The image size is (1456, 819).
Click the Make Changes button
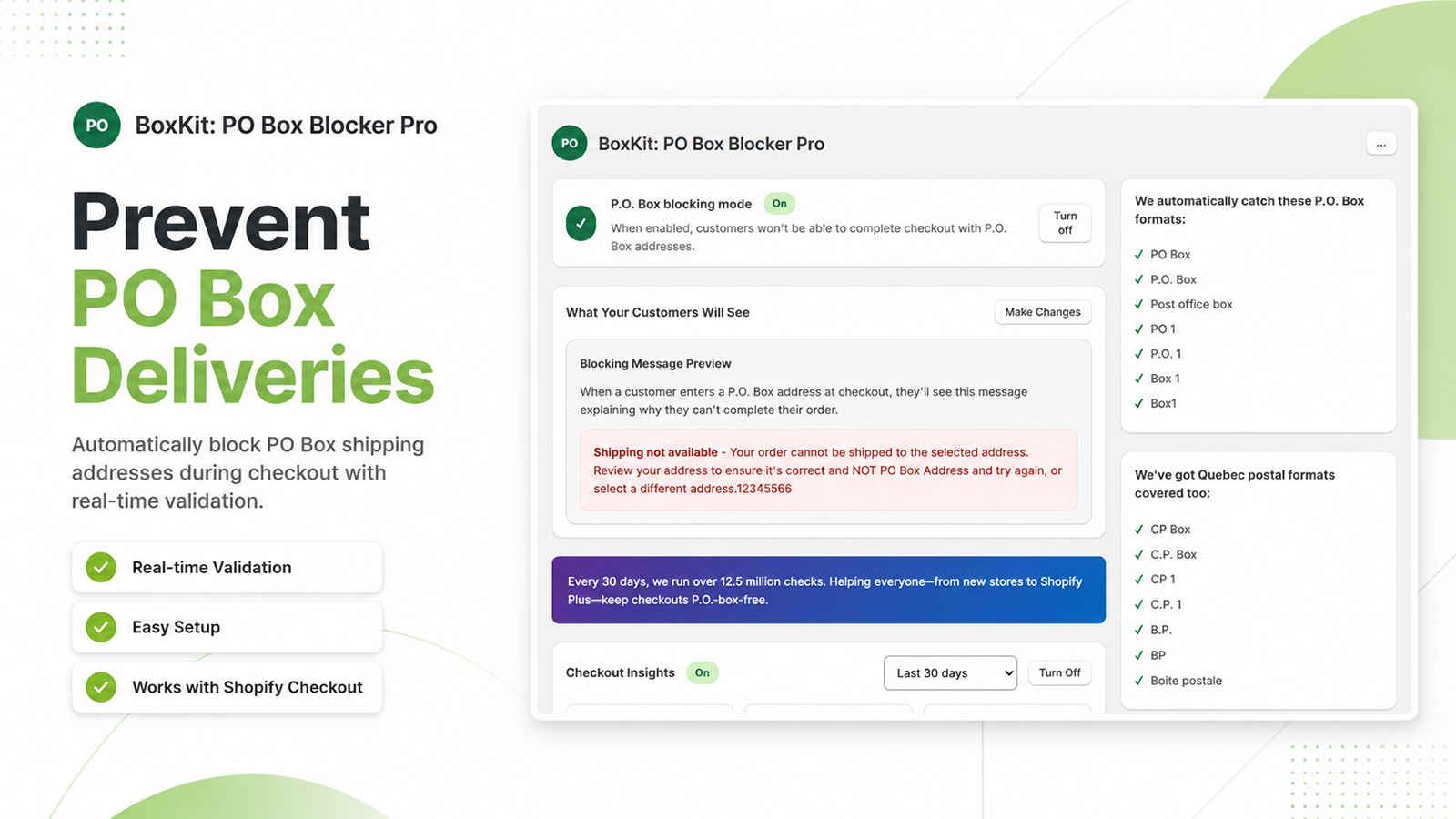pos(1043,312)
